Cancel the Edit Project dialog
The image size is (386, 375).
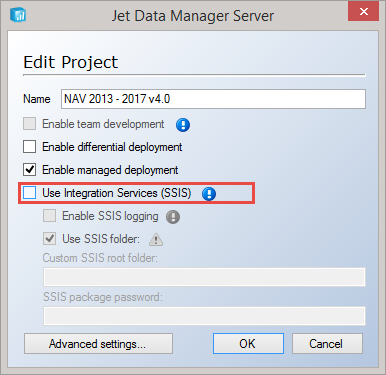point(327,344)
